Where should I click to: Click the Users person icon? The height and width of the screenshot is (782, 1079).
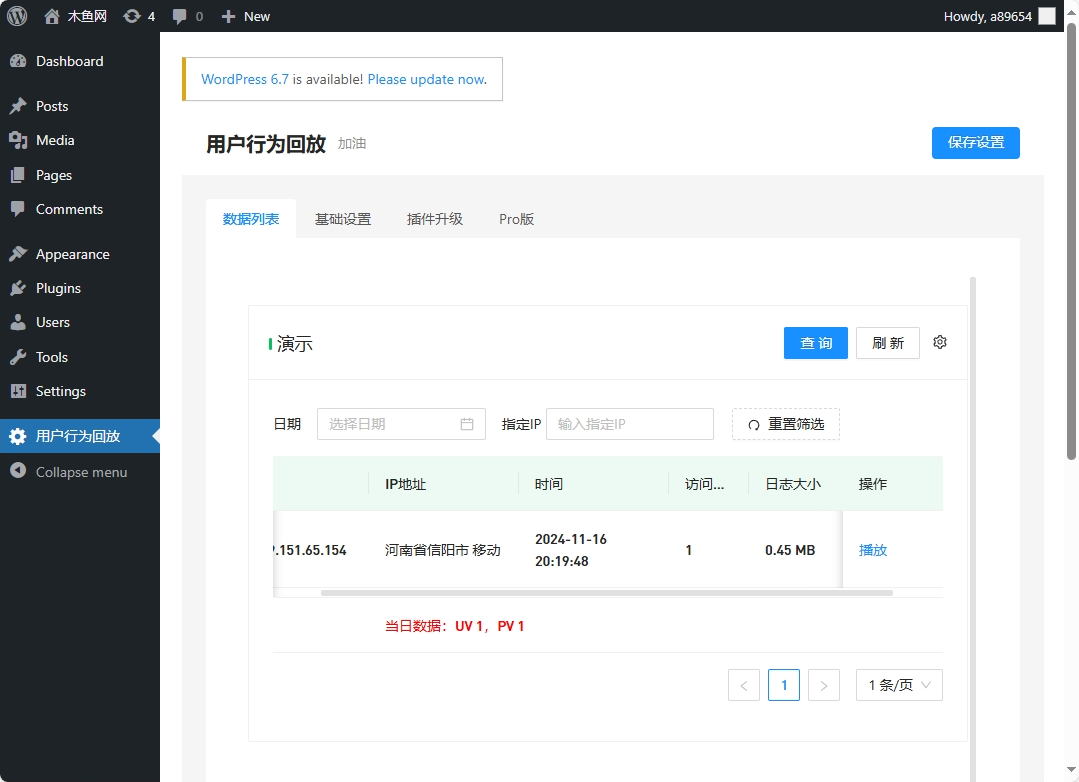coord(18,322)
